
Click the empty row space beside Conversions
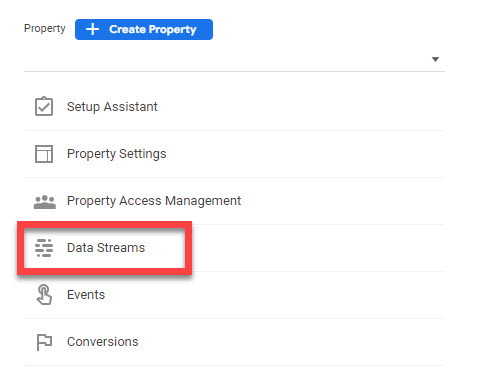(292, 342)
